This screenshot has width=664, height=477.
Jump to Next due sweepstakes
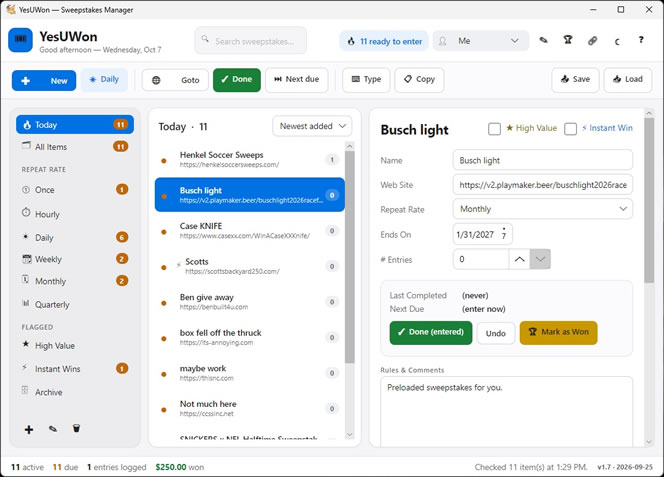point(297,80)
